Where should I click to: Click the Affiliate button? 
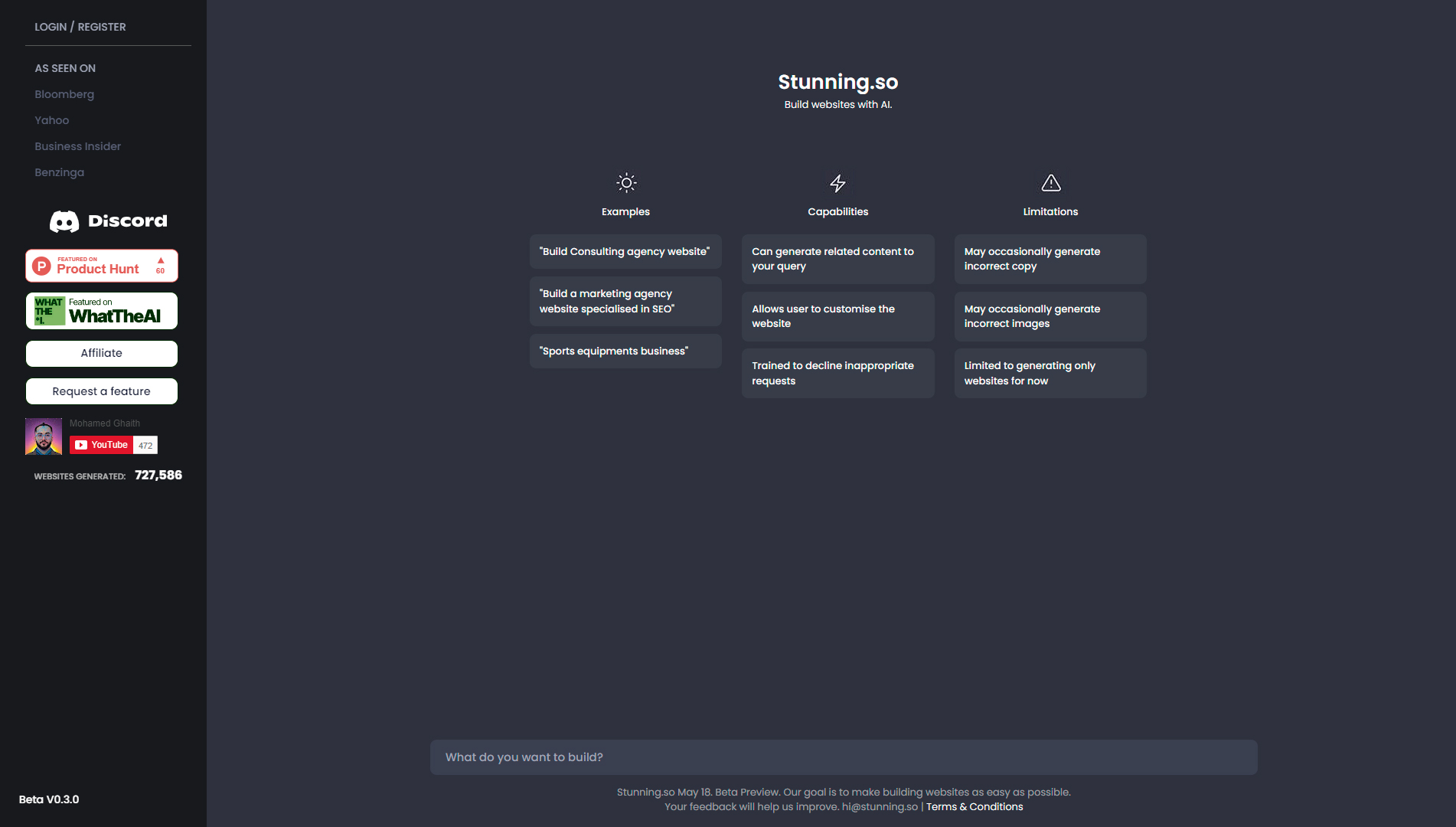102,353
